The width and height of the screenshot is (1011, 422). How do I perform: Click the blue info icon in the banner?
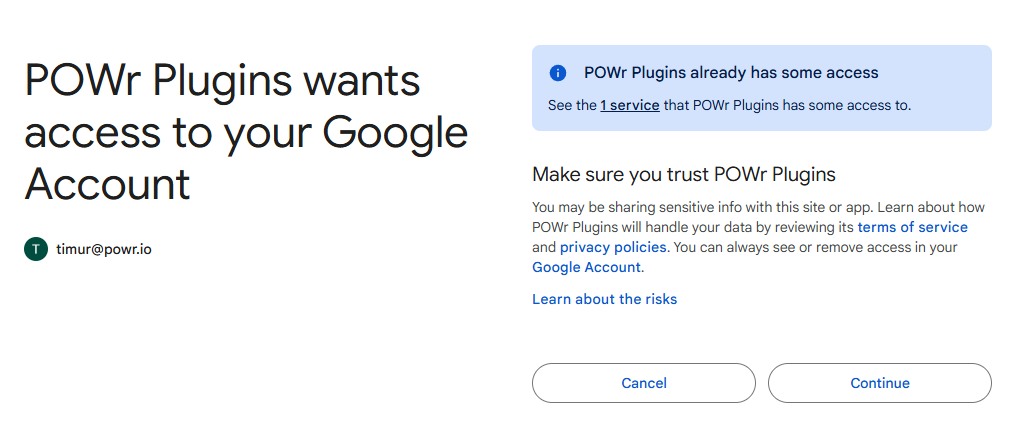558,73
